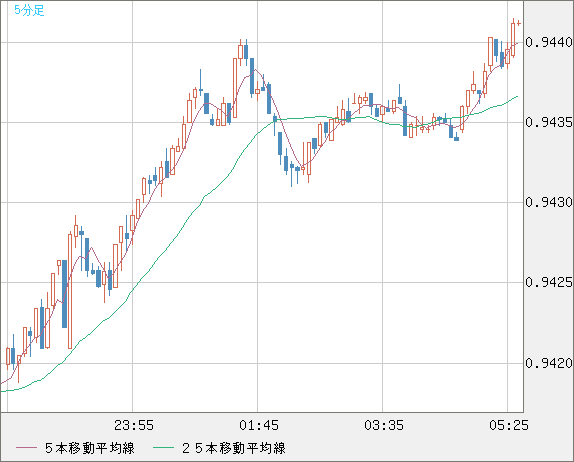Click the 01:45 time axis label
The height and width of the screenshot is (462, 574).
pos(259,425)
